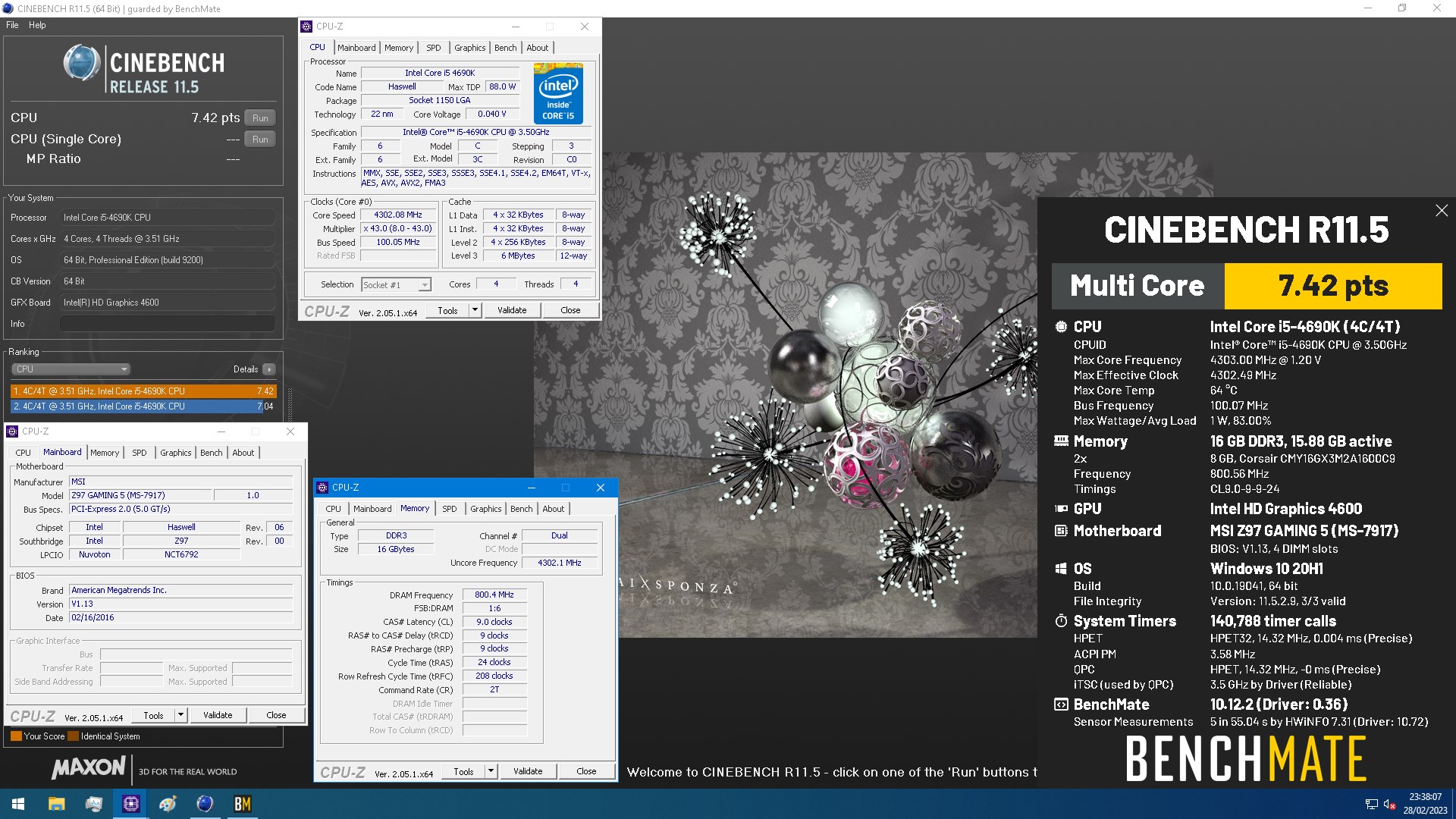Open File Explorer from the taskbar
1456x819 pixels.
(x=57, y=804)
